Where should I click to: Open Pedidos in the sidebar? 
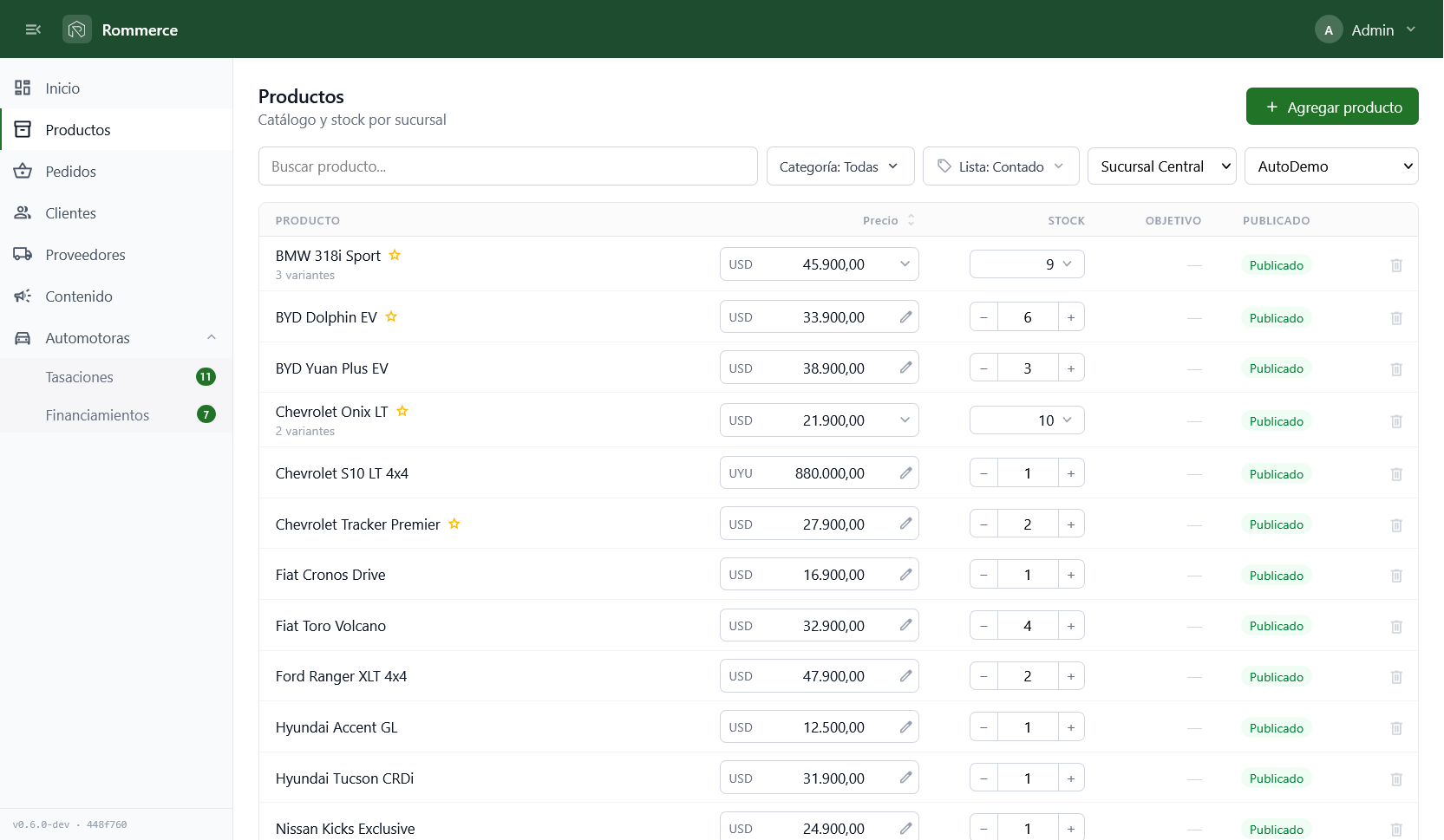pos(116,172)
